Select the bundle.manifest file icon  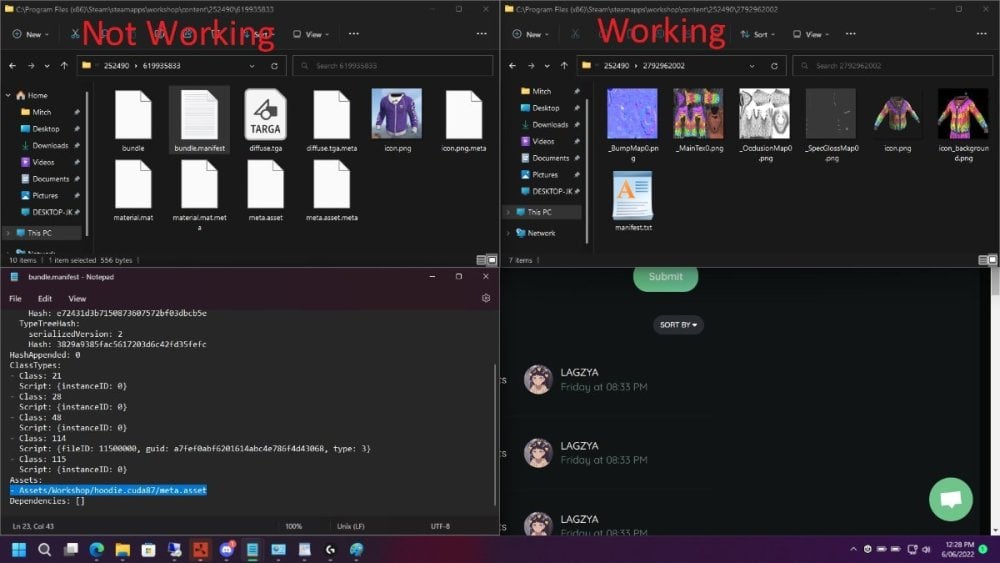tap(199, 116)
